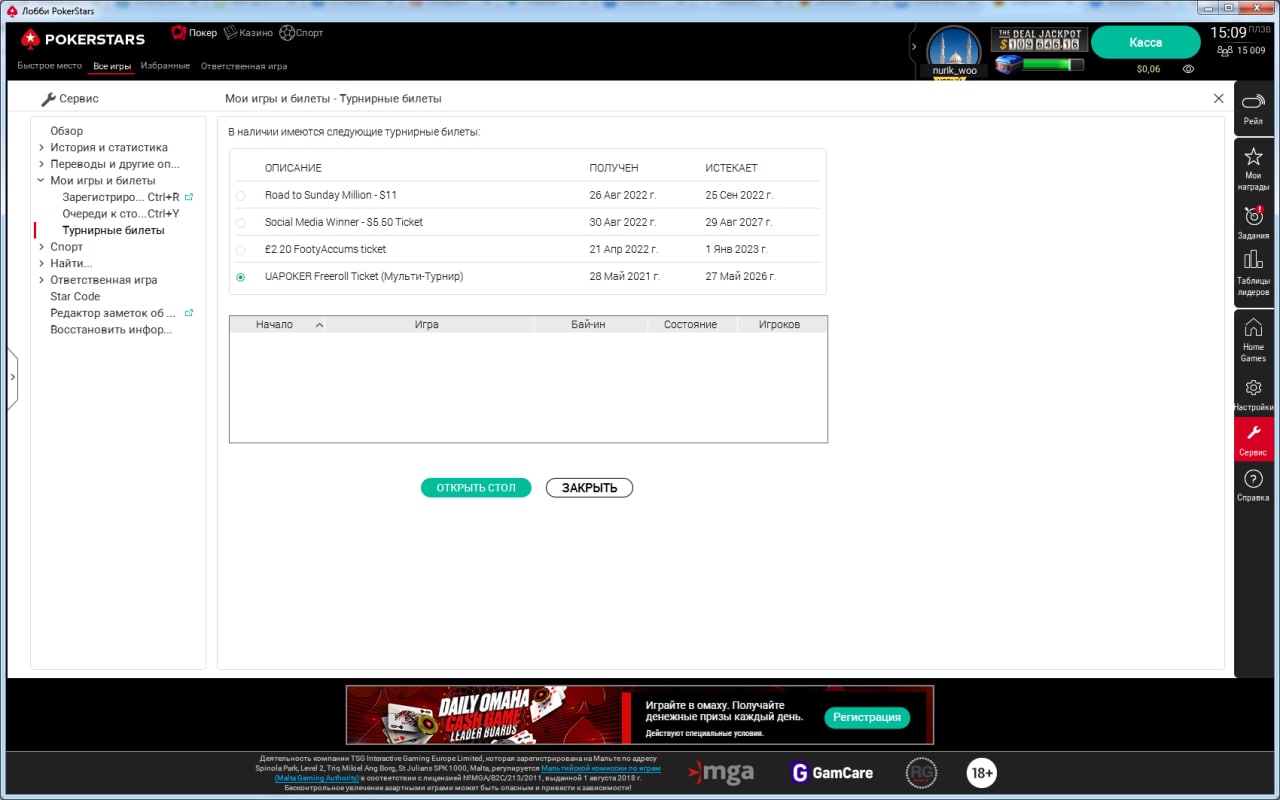Open Malta Gaming Authority link
Screen dimensions: 1280x800
[316, 777]
